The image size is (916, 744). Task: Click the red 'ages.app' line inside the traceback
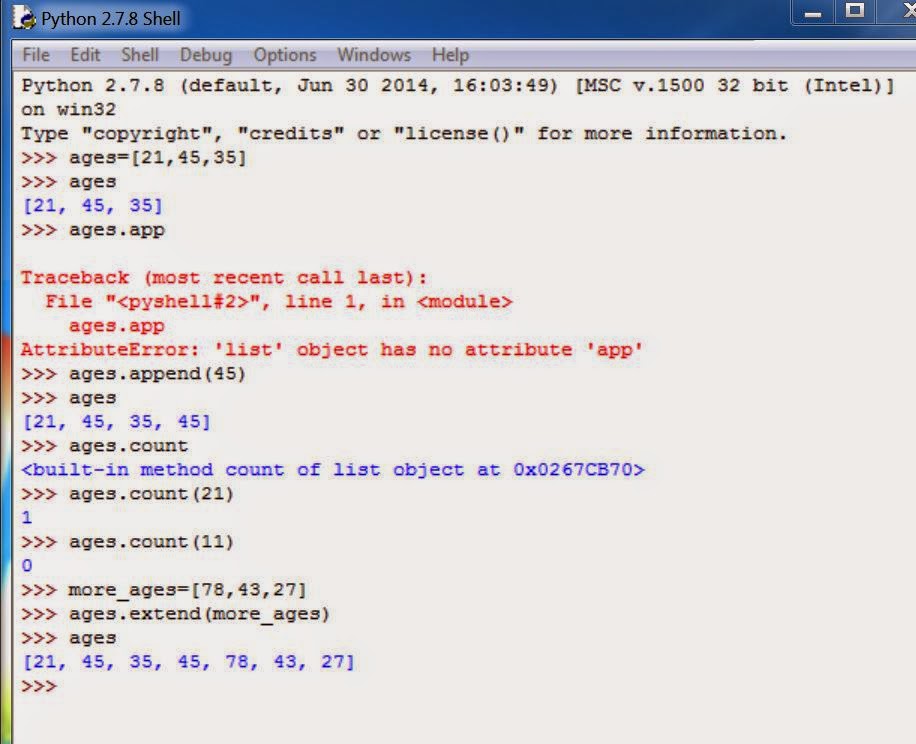(117, 326)
